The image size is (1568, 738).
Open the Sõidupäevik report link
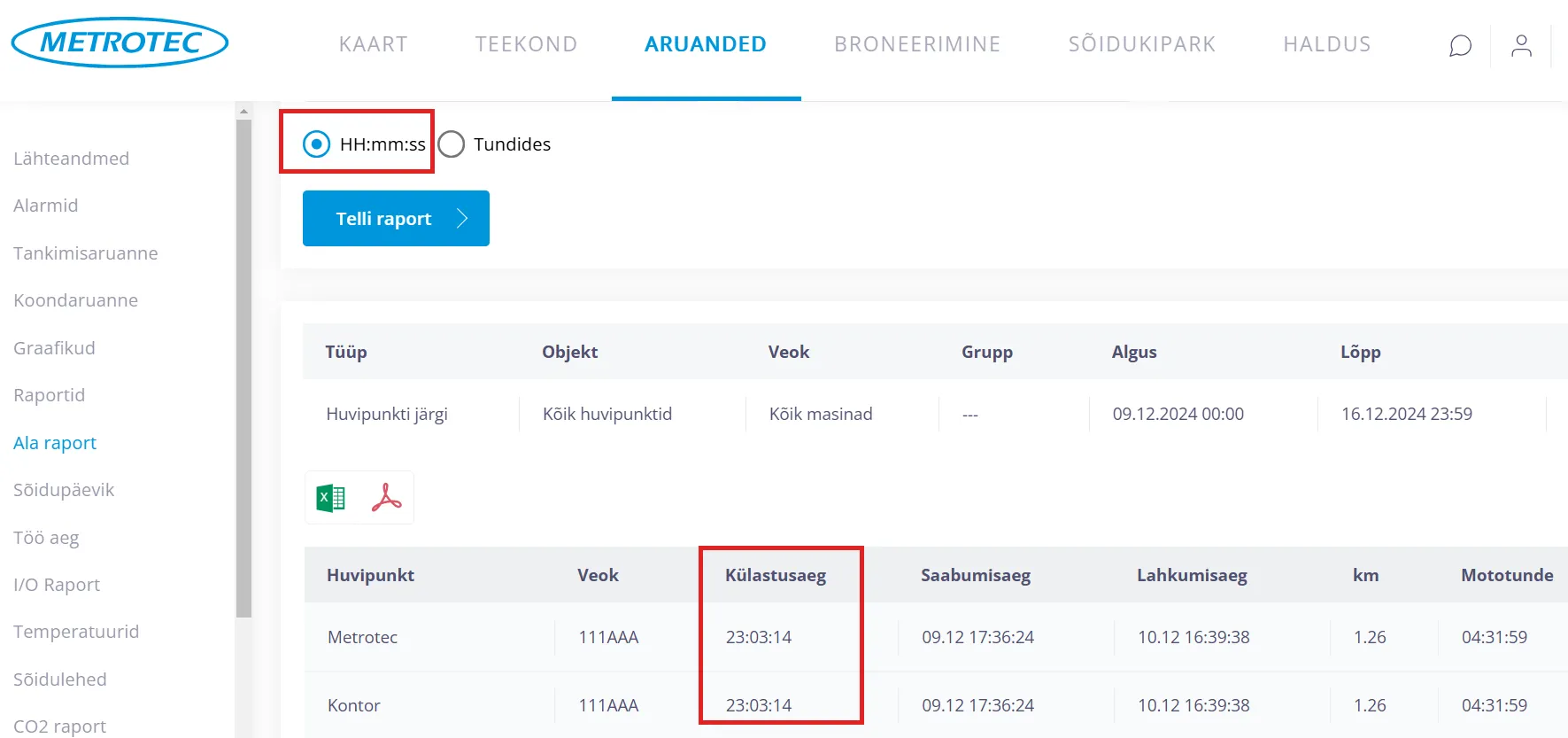[64, 490]
